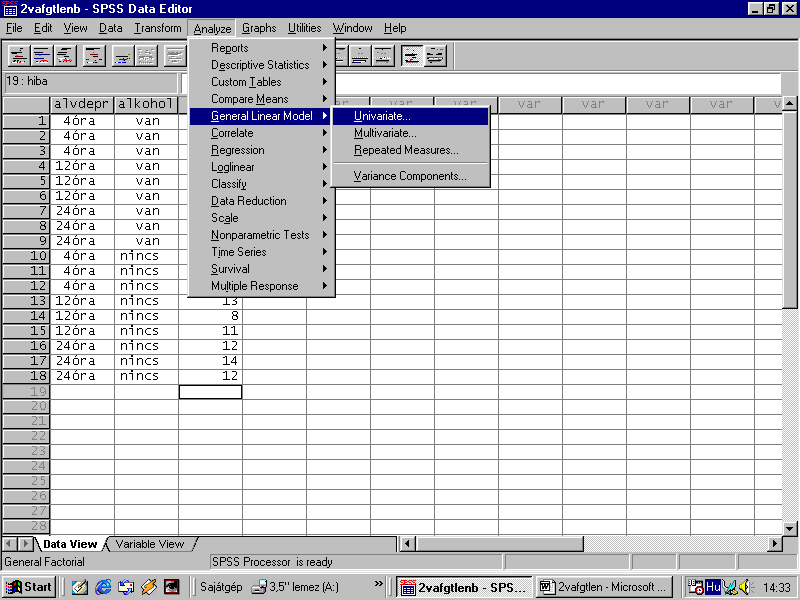This screenshot has height=600, width=800.
Task: Open the 3,5" lemez (A:) shortcut
Action: tap(295, 587)
